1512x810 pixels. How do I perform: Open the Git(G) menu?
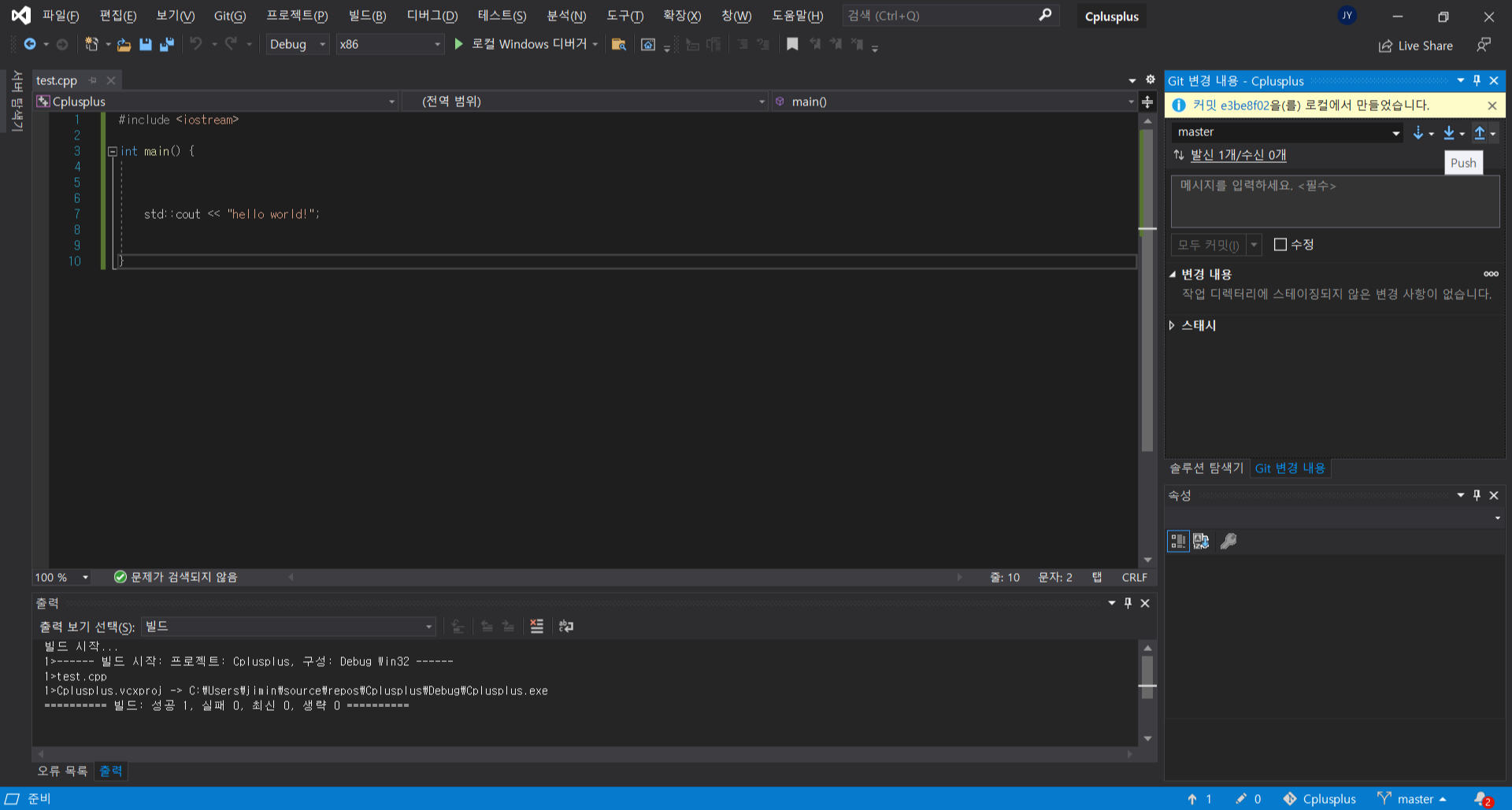pos(230,16)
